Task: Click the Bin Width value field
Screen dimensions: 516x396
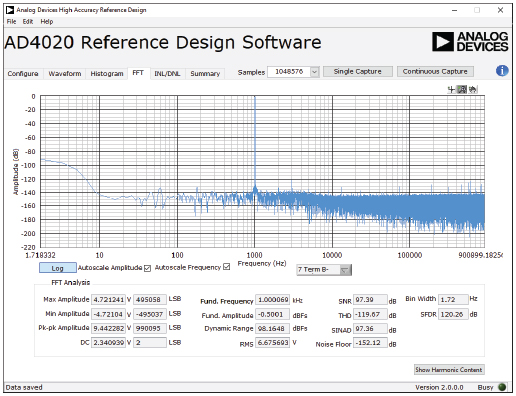Action: point(453,299)
